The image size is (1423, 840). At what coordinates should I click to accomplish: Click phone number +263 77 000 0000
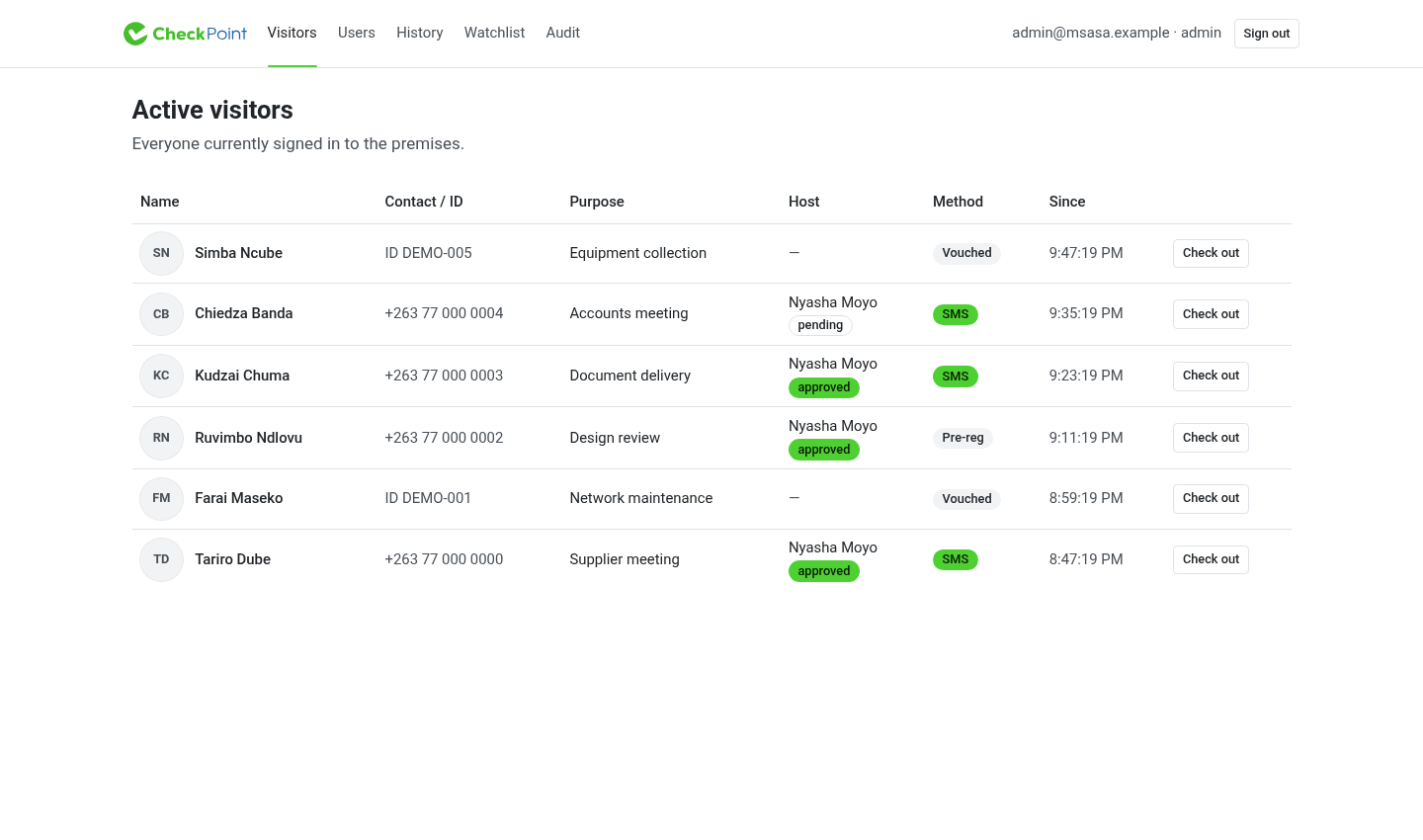click(444, 559)
